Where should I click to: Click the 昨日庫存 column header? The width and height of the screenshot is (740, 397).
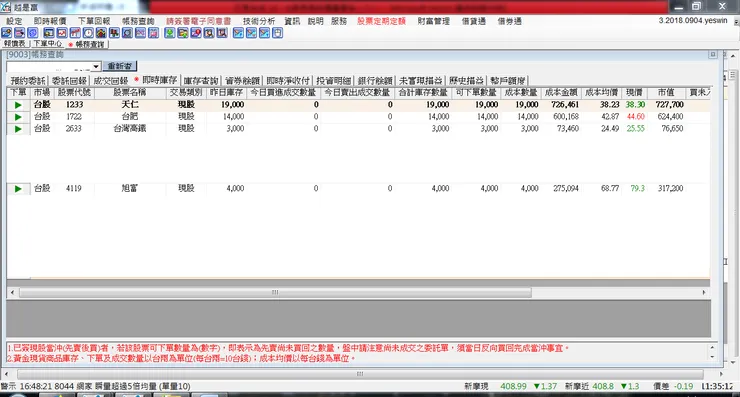[x=227, y=93]
